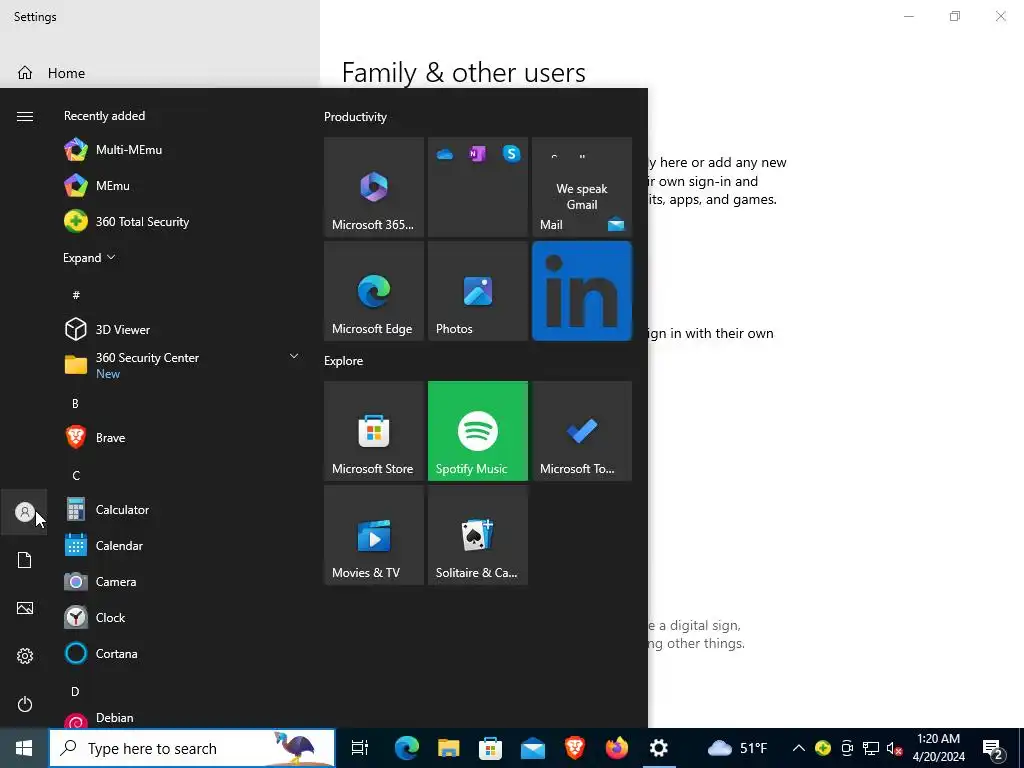The width and height of the screenshot is (1024, 768).
Task: Open 360 Total Security in the Start list
Action: click(180, 221)
